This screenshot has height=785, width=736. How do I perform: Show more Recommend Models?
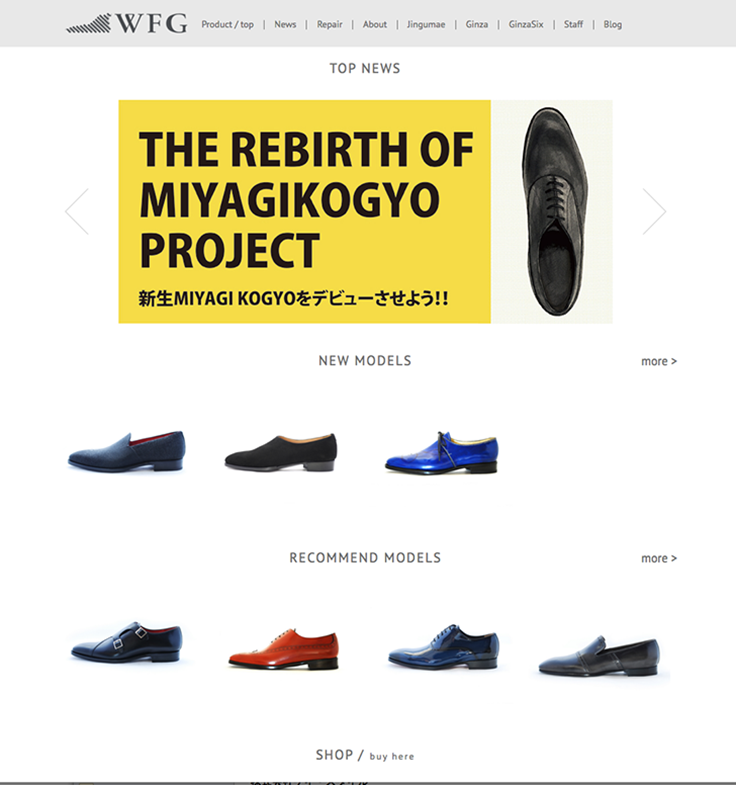pos(659,558)
